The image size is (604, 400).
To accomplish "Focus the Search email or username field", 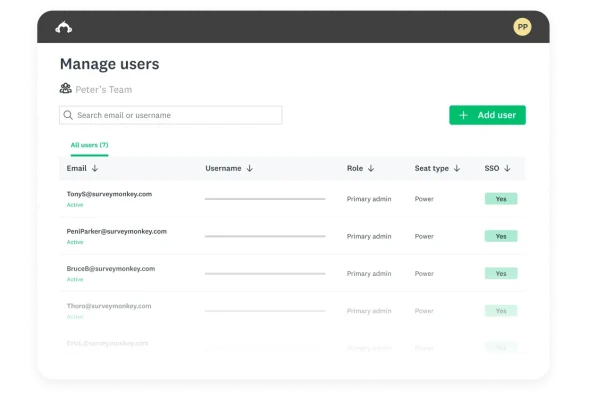I will [171, 115].
